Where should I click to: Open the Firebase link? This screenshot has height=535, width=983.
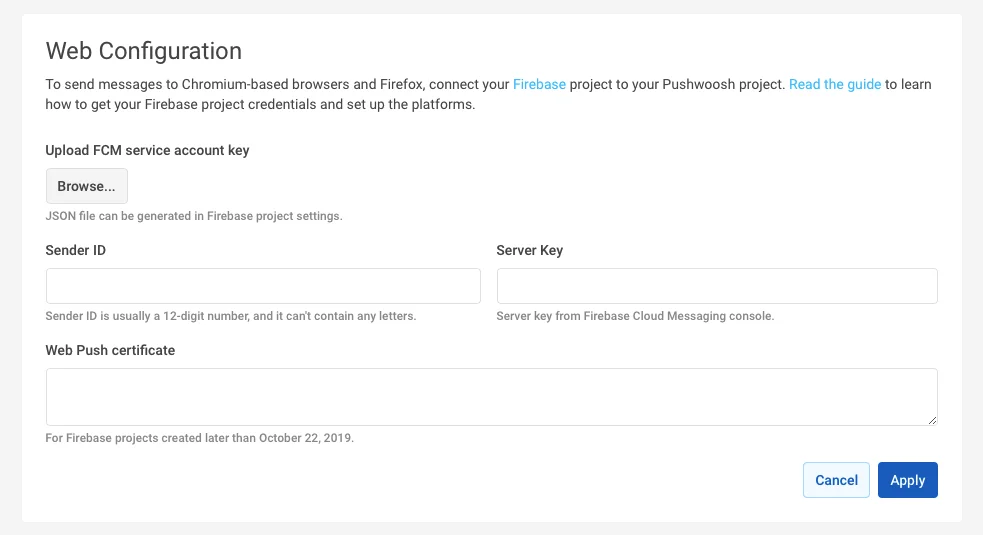tap(539, 85)
